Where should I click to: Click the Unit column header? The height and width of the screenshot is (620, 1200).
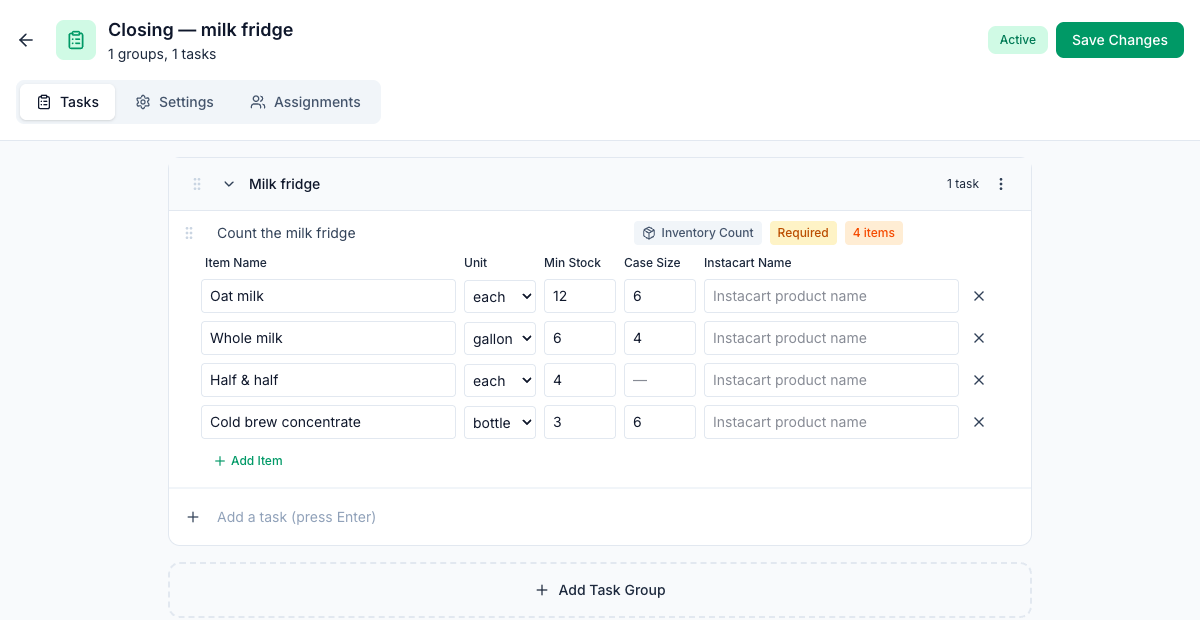(476, 263)
